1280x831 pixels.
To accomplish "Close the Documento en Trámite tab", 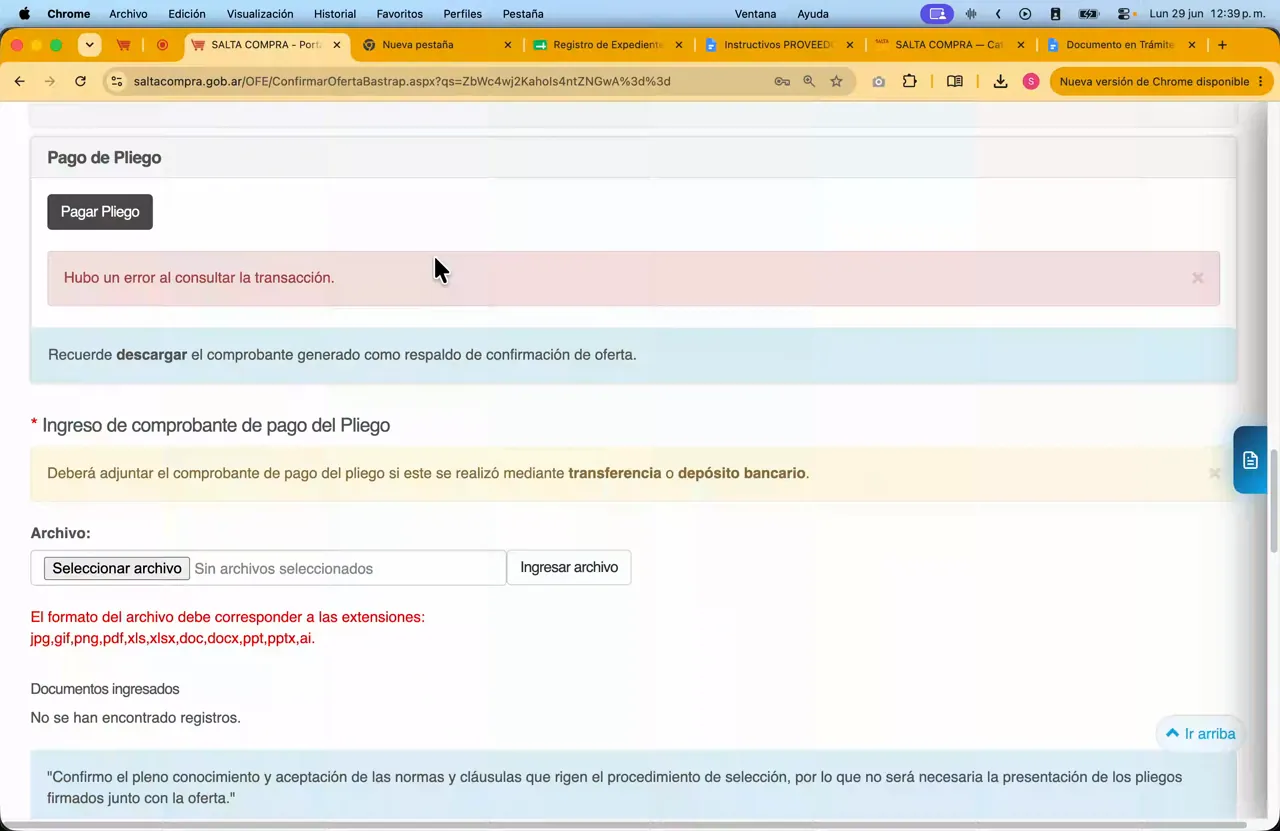I will [1192, 45].
